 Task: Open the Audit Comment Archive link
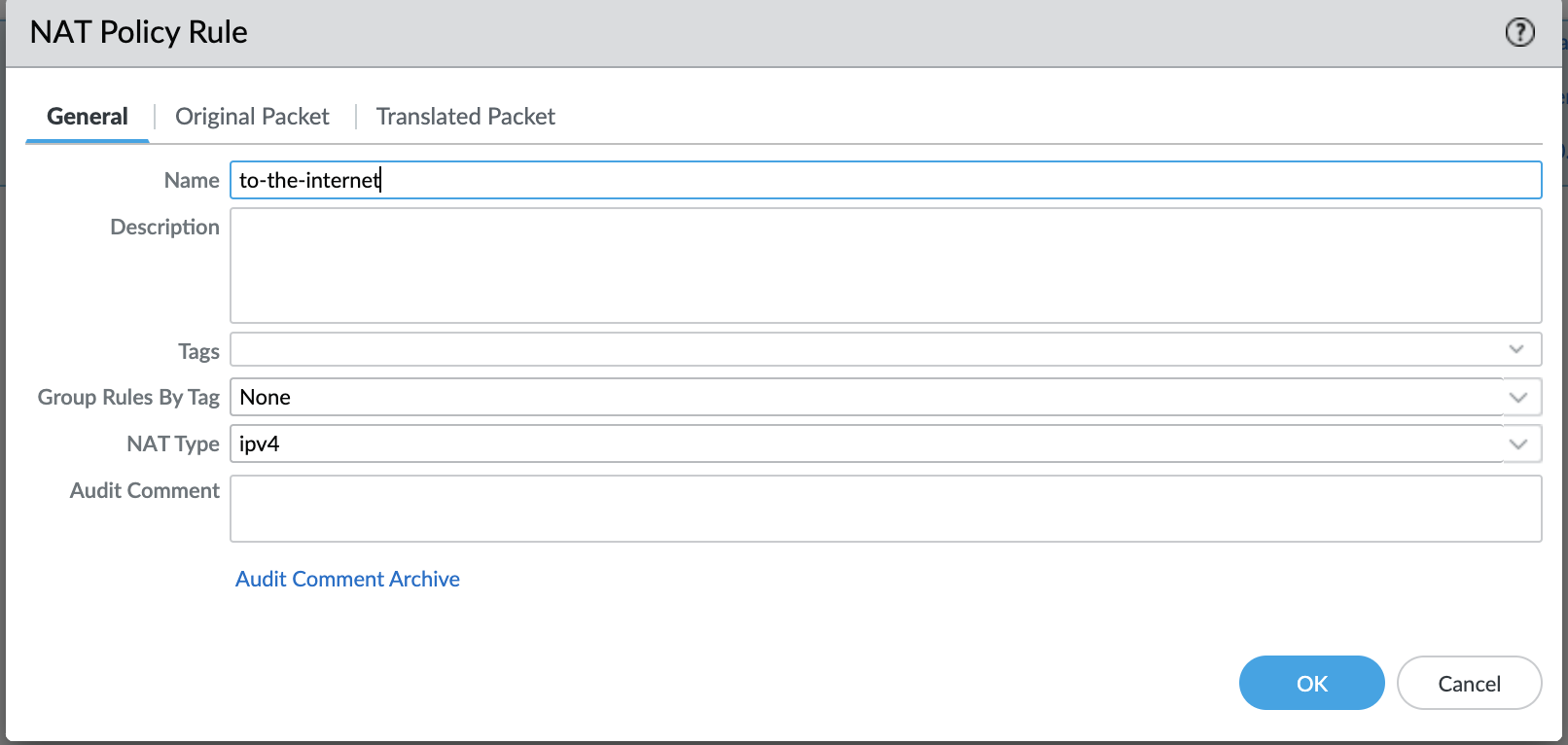click(347, 579)
